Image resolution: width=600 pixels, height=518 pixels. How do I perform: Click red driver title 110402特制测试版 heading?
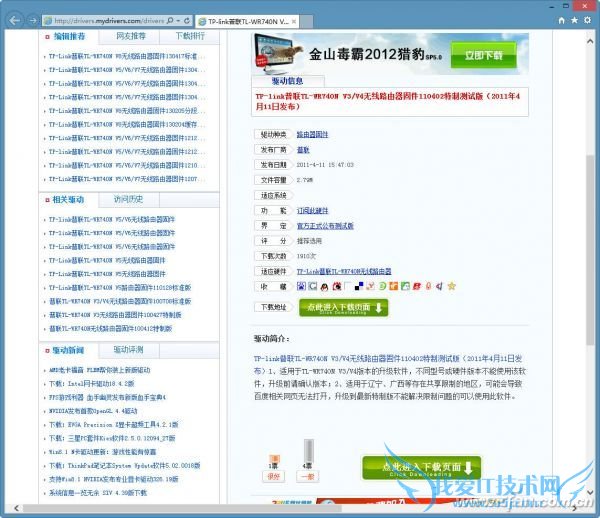(388, 101)
